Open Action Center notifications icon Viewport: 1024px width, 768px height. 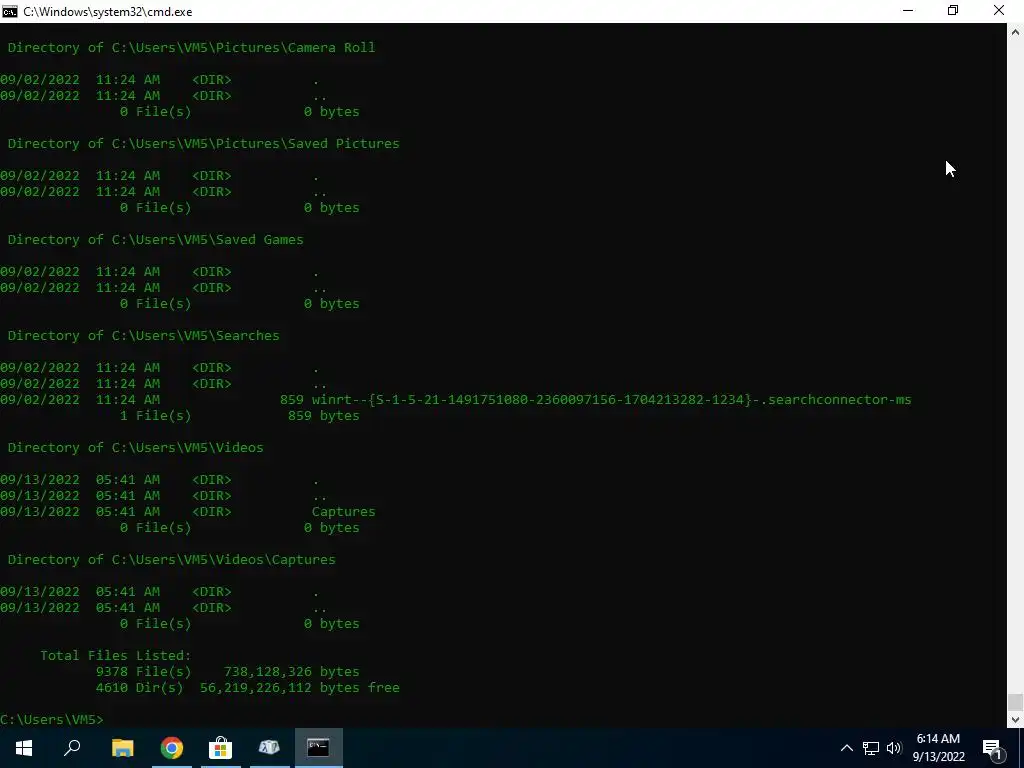click(992, 748)
